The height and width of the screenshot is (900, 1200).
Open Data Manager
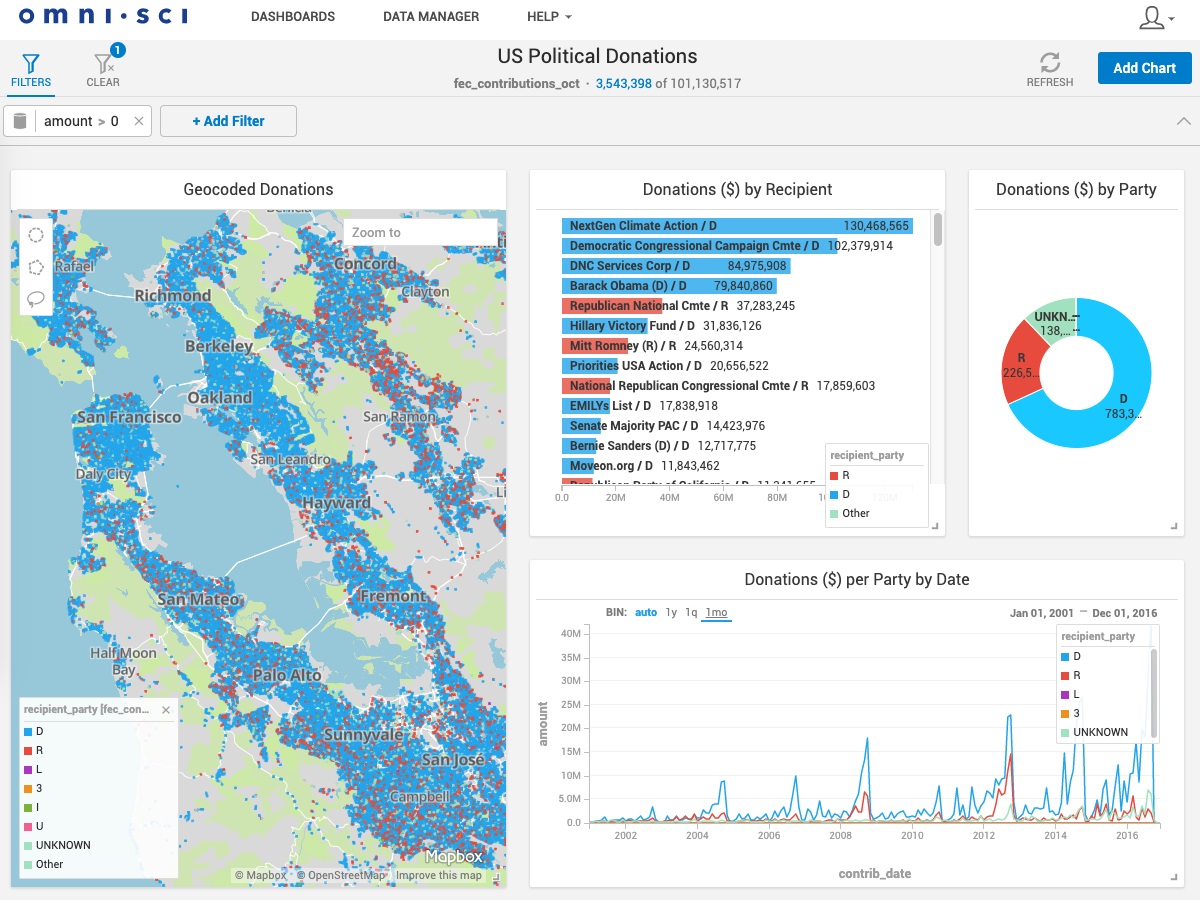click(x=431, y=17)
